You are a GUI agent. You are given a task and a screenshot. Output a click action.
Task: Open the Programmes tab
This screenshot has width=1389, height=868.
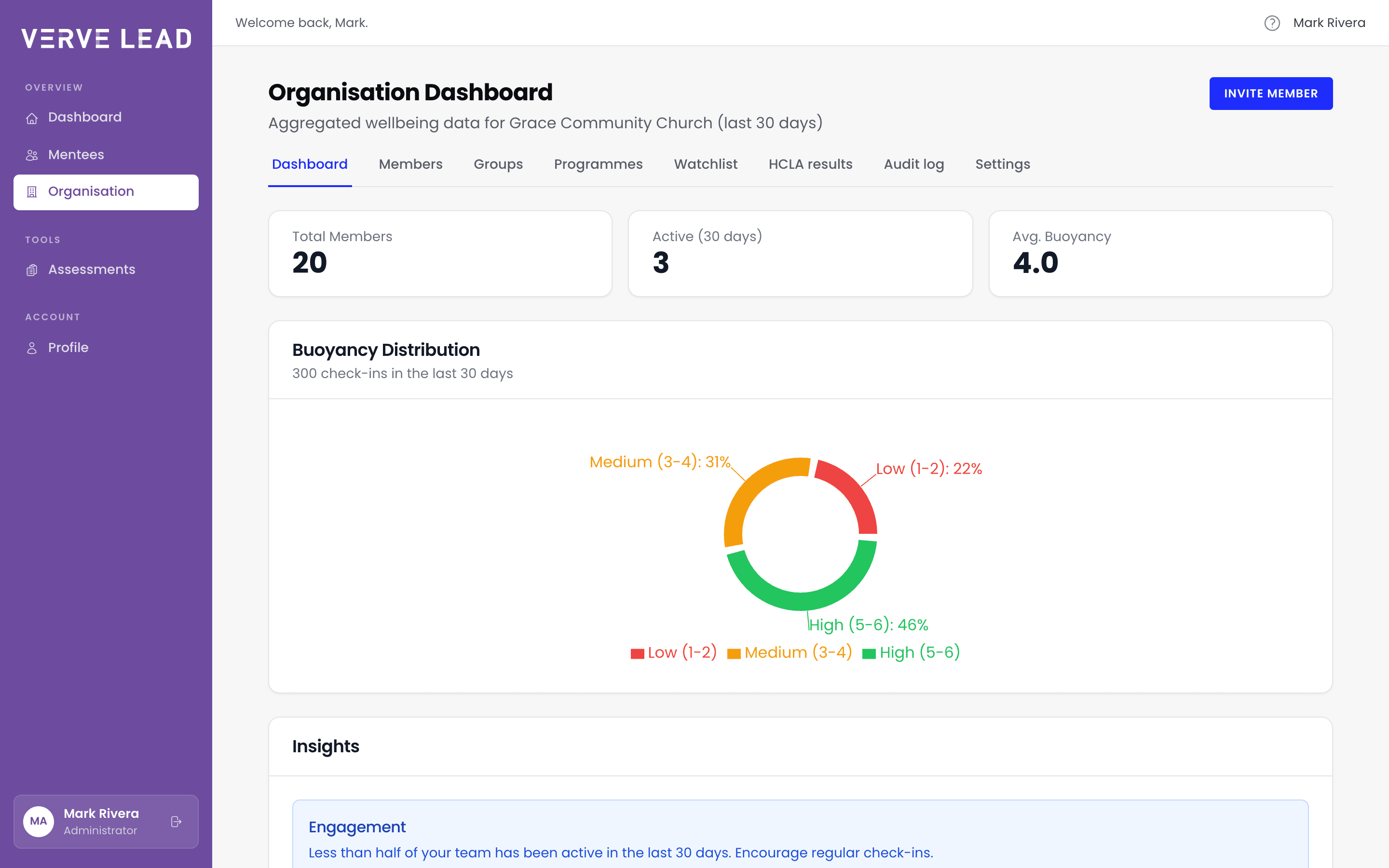pyautogui.click(x=598, y=164)
